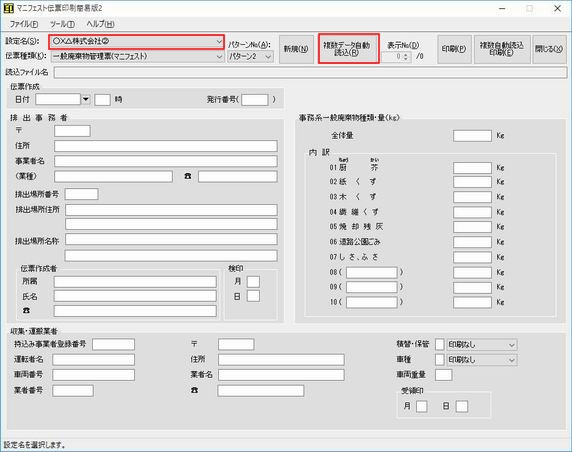Open the ツール menu

(x=62, y=24)
